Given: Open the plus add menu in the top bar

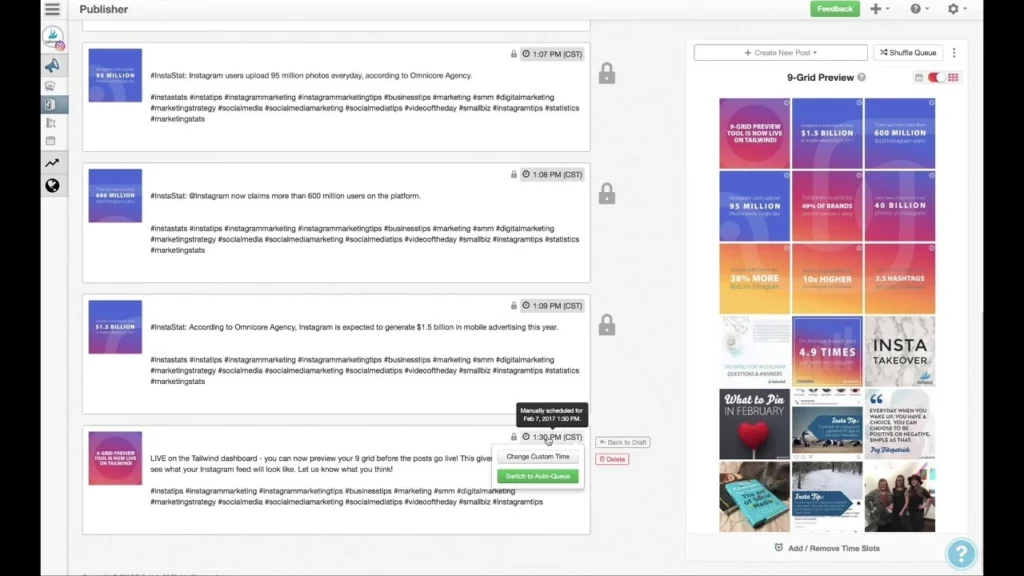Looking at the screenshot, I should click(x=879, y=9).
